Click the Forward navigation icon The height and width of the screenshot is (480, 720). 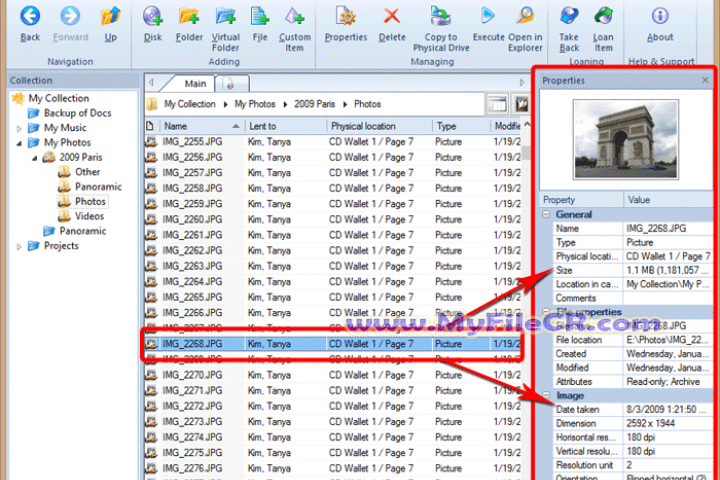point(70,16)
